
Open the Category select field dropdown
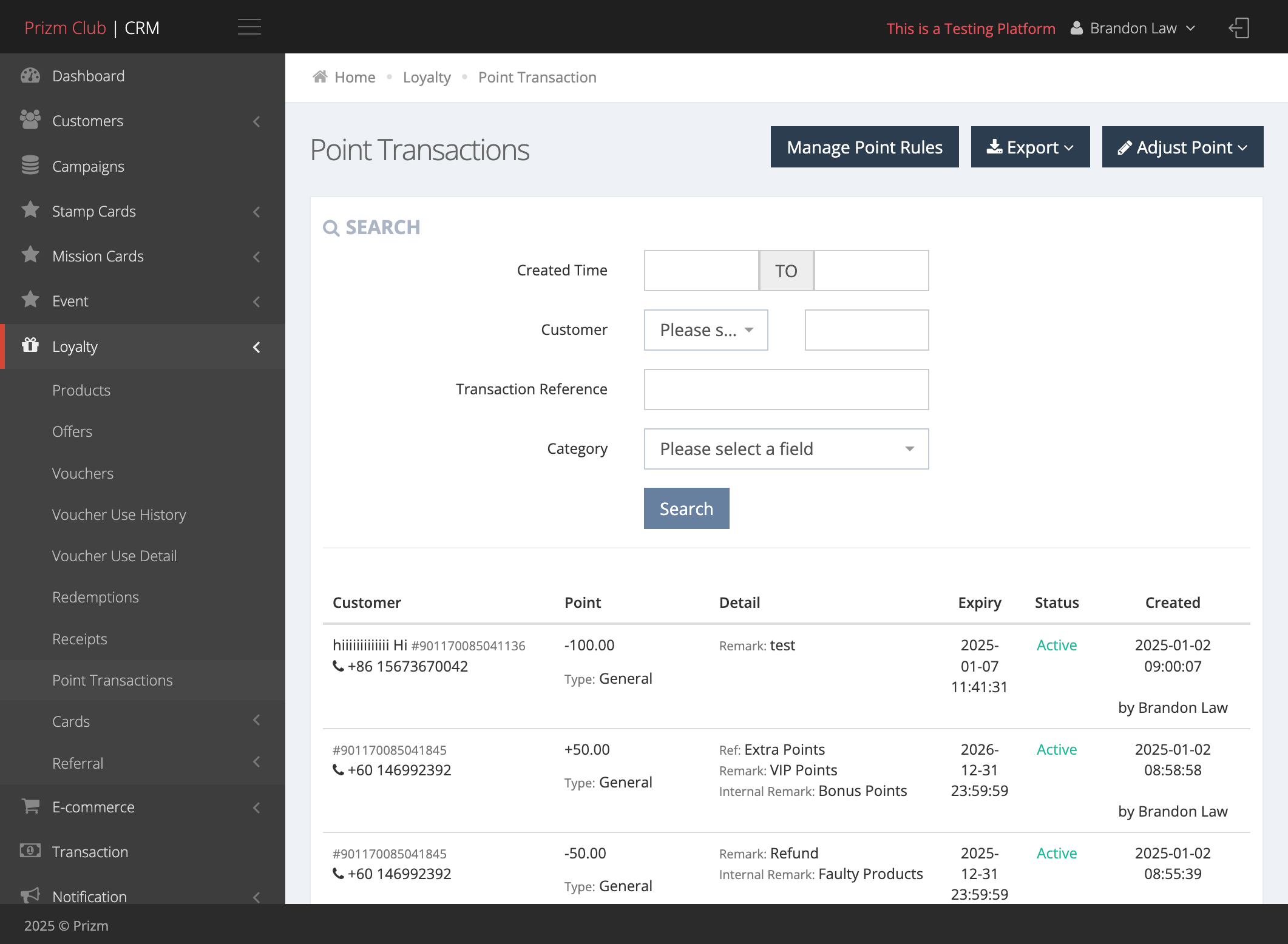click(786, 449)
